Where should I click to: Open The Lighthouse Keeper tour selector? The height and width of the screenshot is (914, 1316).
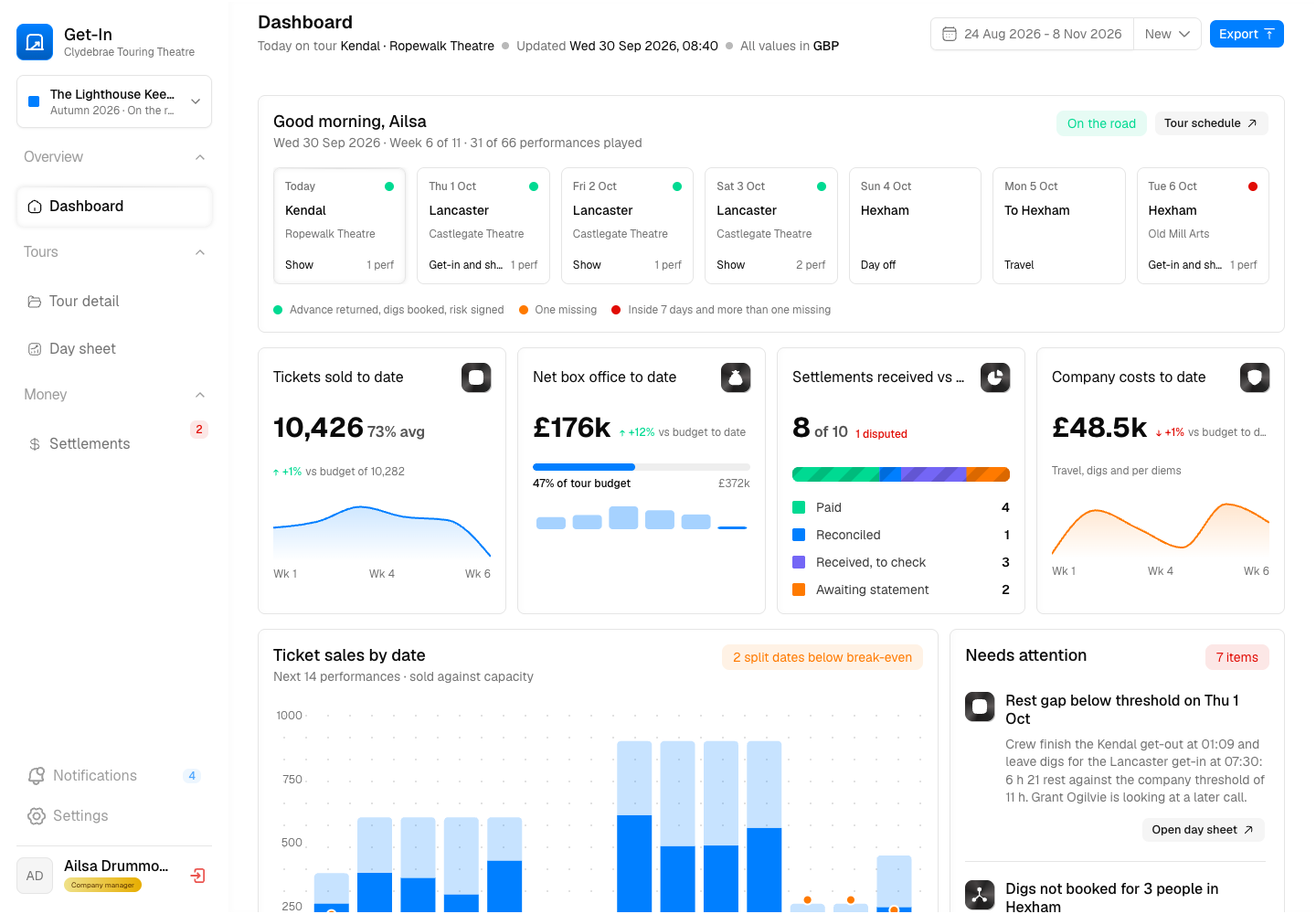114,101
